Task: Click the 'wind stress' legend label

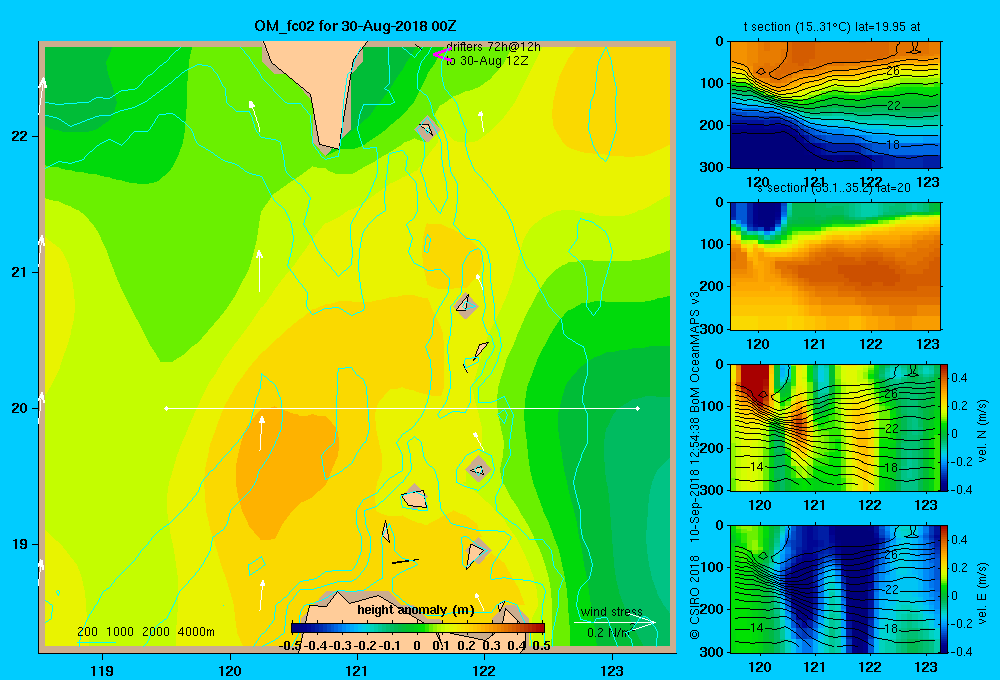Action: coord(612,612)
